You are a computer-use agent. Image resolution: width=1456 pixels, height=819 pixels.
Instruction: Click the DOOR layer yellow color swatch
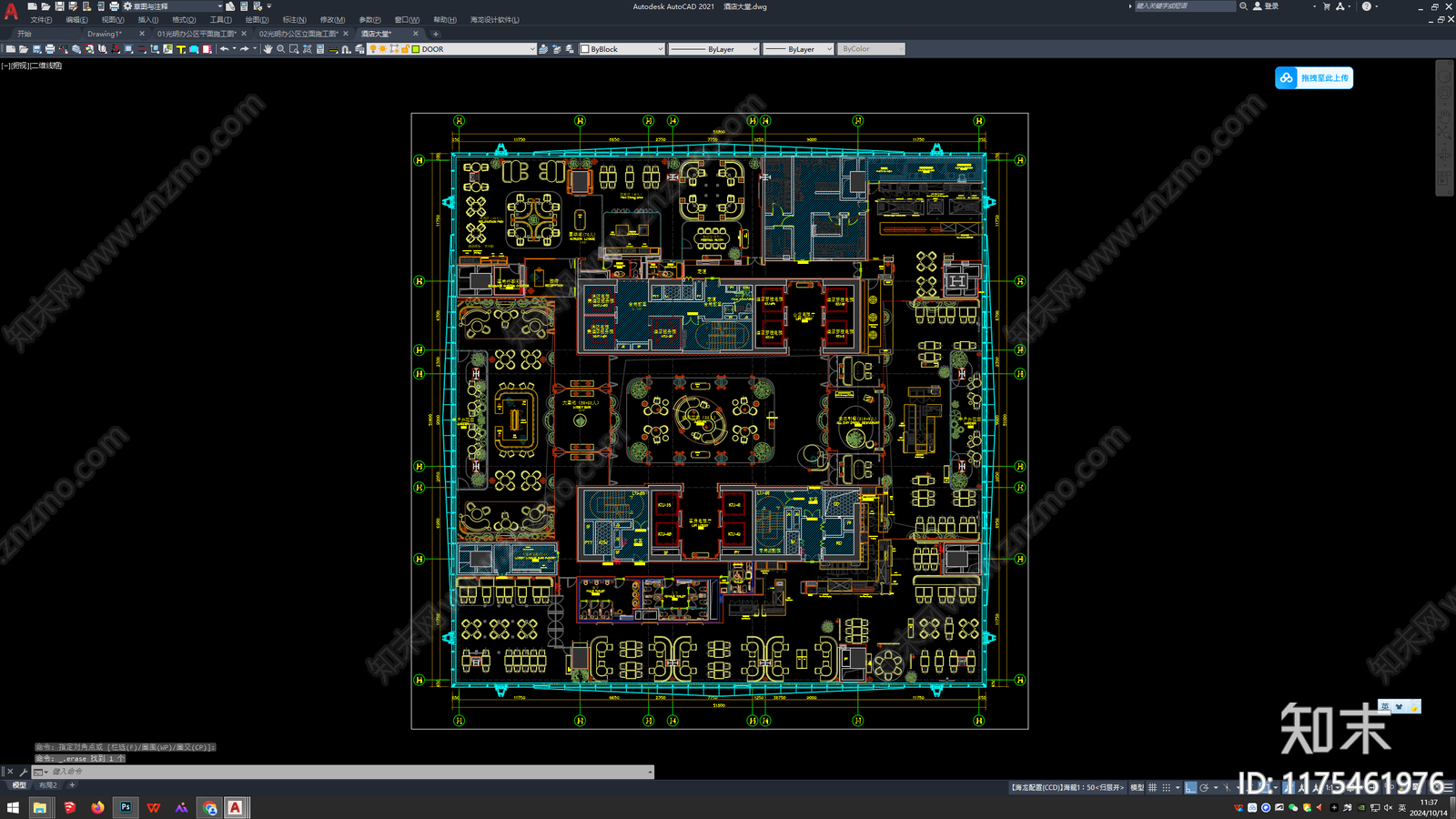(416, 49)
